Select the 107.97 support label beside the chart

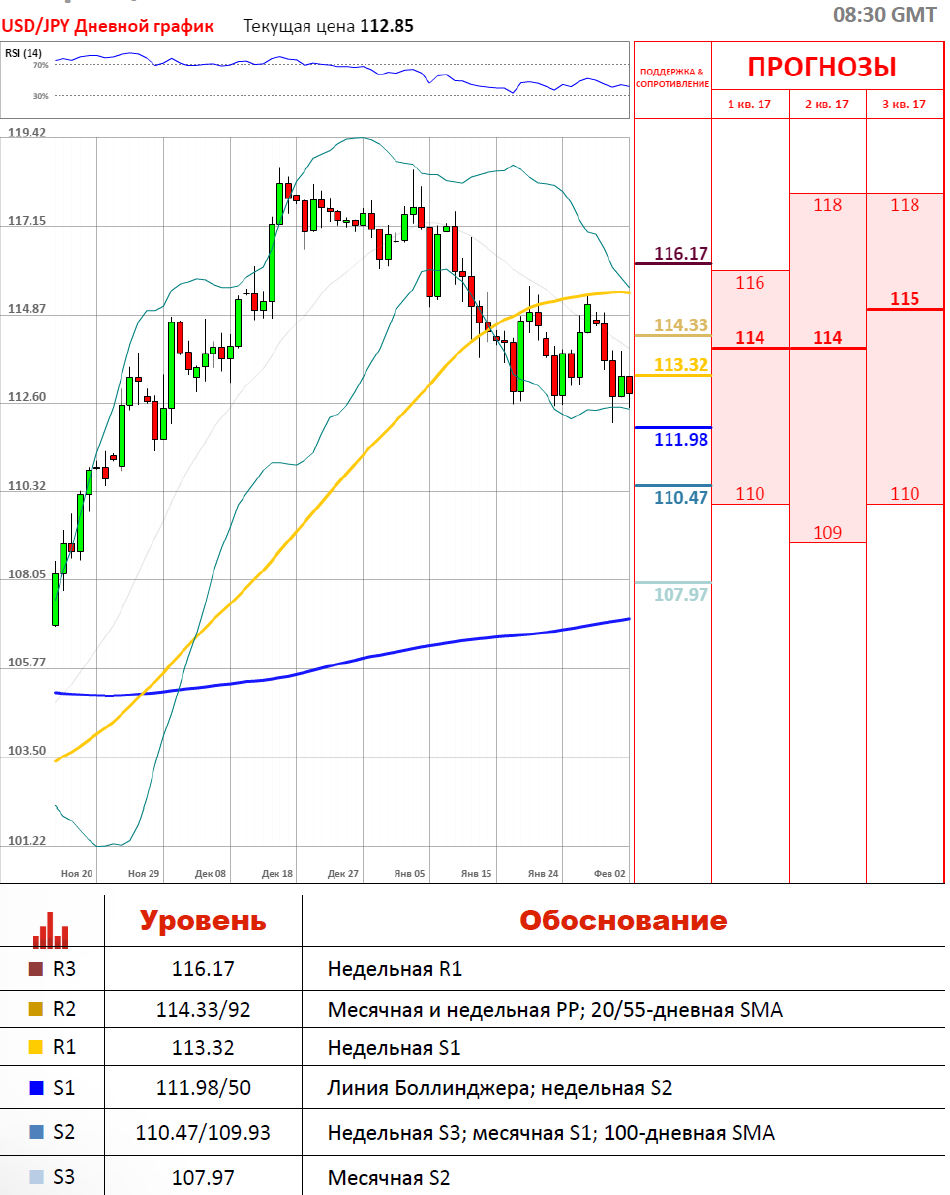[x=681, y=594]
